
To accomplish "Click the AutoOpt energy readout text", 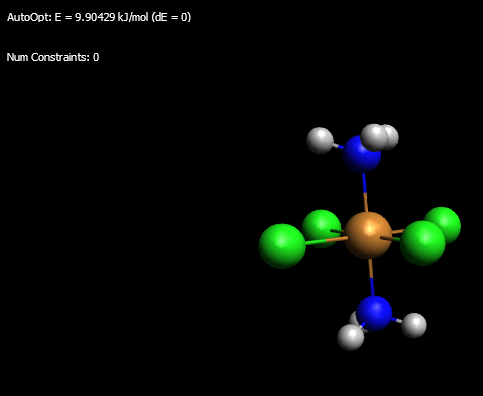I will click(99, 17).
